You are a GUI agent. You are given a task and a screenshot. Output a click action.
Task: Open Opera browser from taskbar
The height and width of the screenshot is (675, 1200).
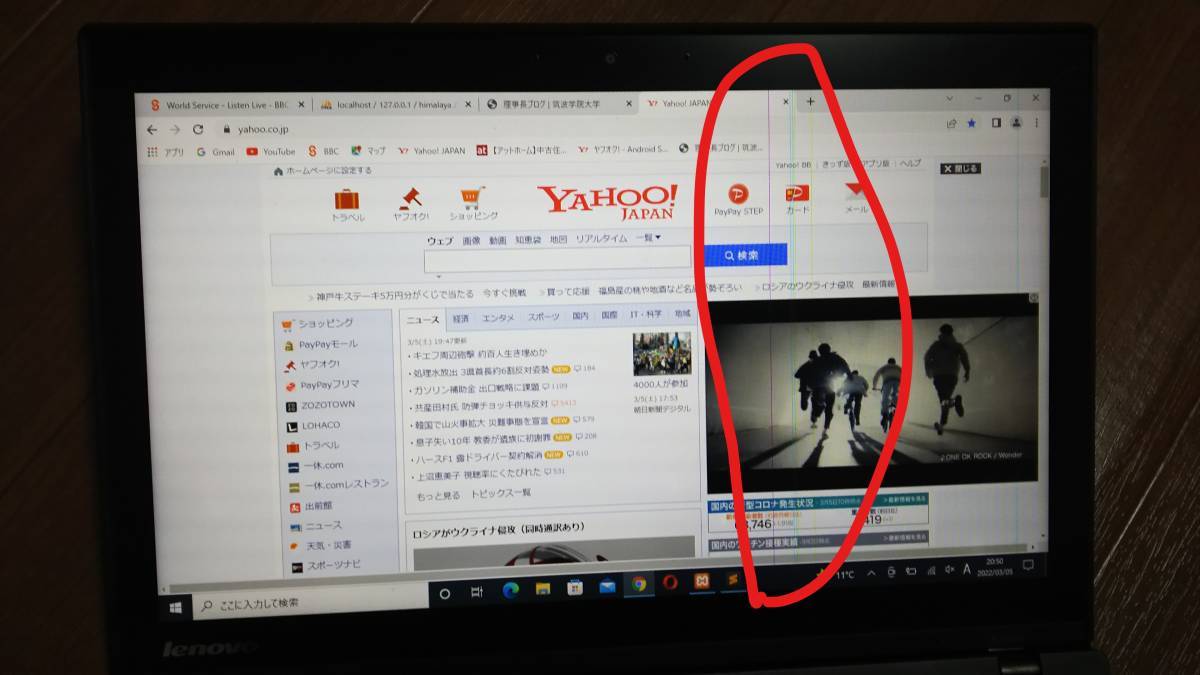click(670, 583)
